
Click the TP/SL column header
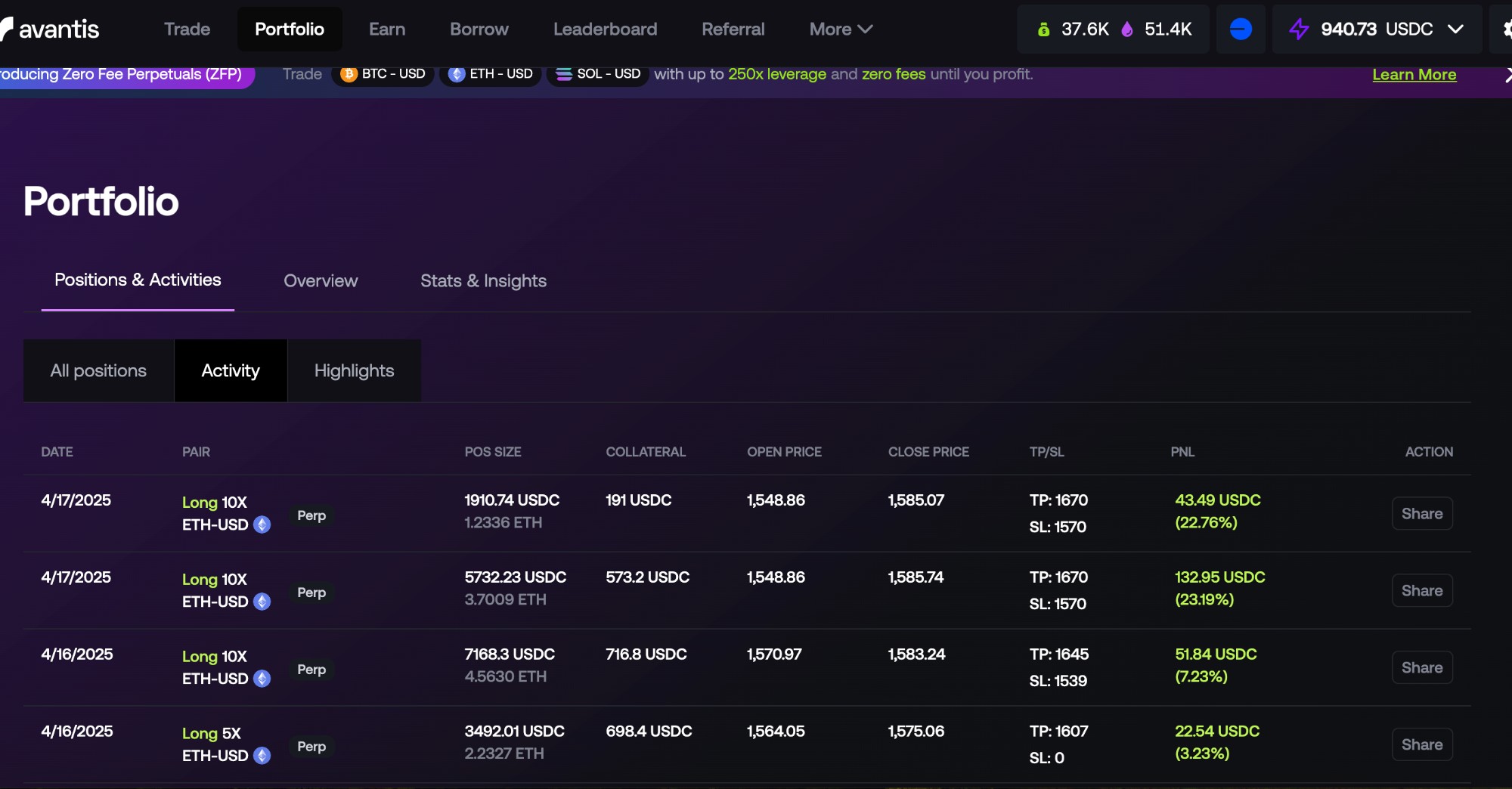[x=1046, y=452]
